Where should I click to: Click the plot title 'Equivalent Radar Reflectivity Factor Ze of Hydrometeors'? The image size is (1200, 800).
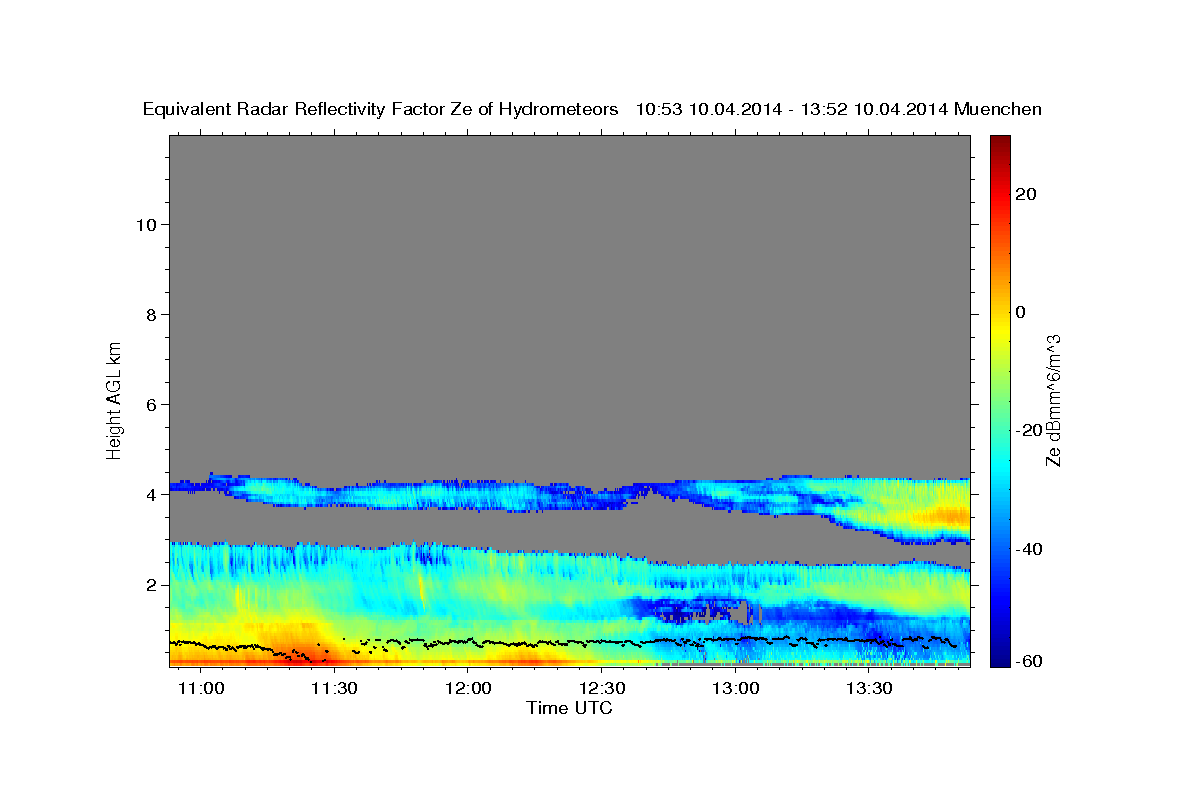pos(380,109)
